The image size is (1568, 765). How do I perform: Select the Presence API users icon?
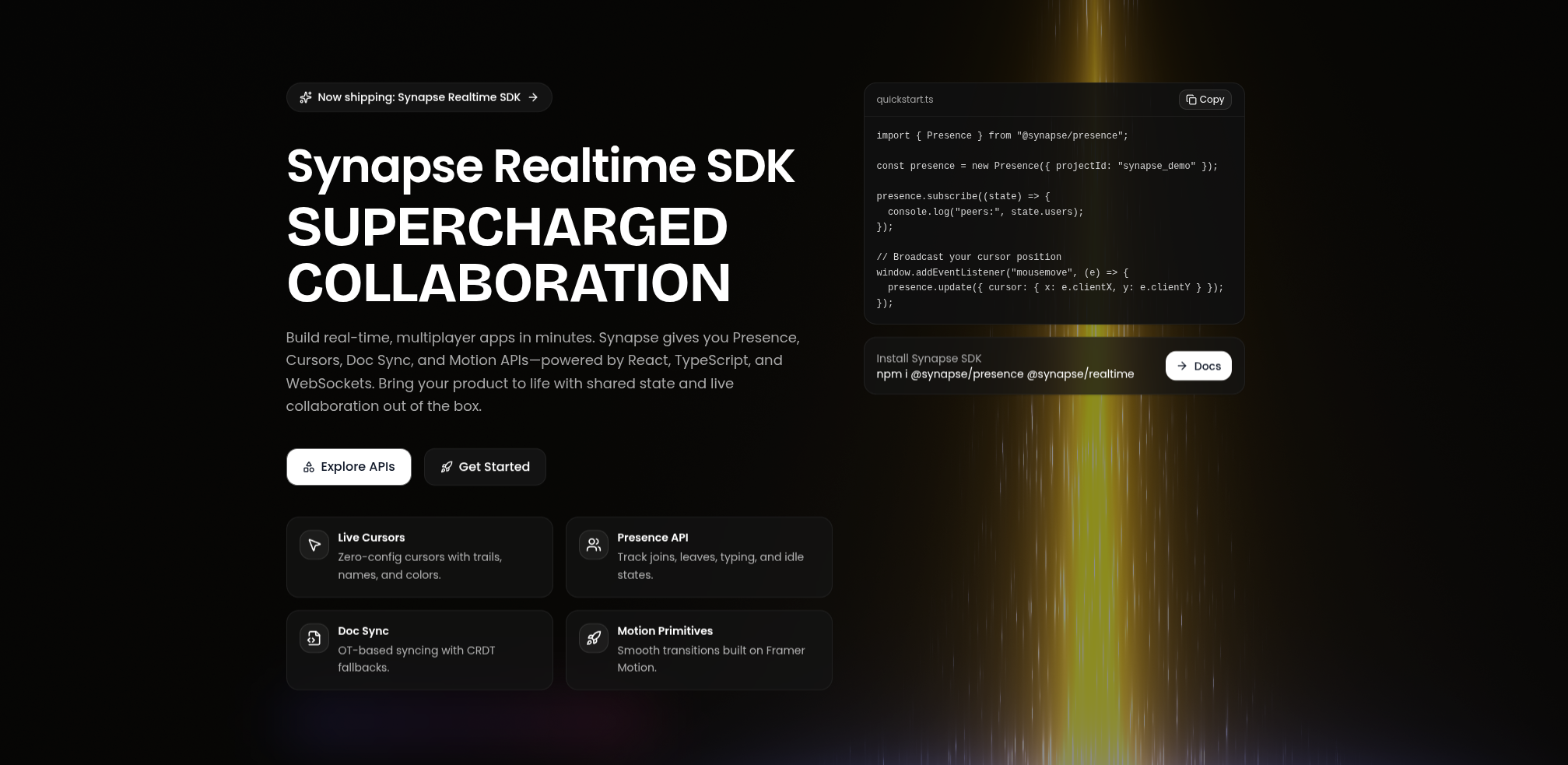pos(594,545)
